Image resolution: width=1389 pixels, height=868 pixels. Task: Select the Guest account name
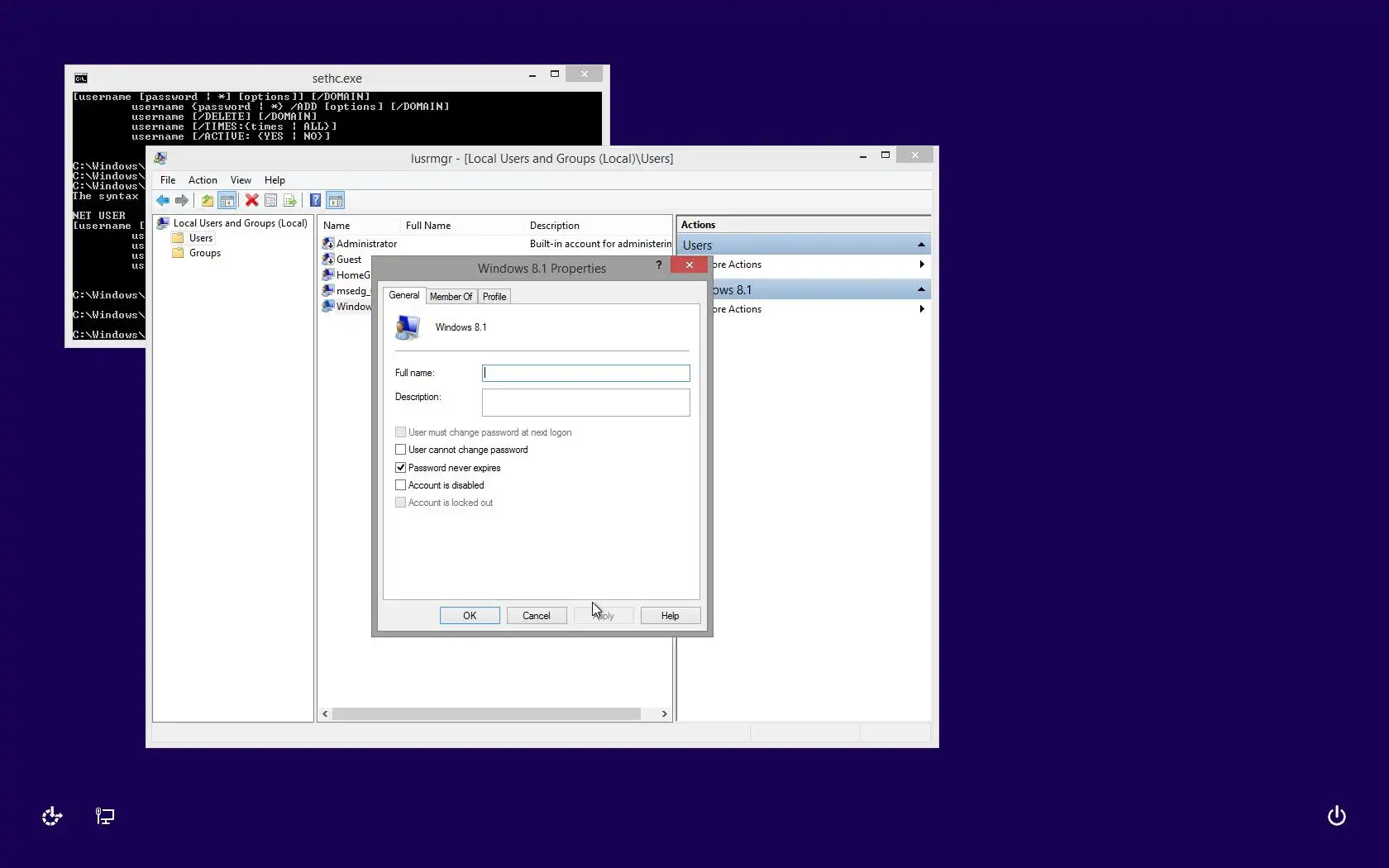click(349, 260)
